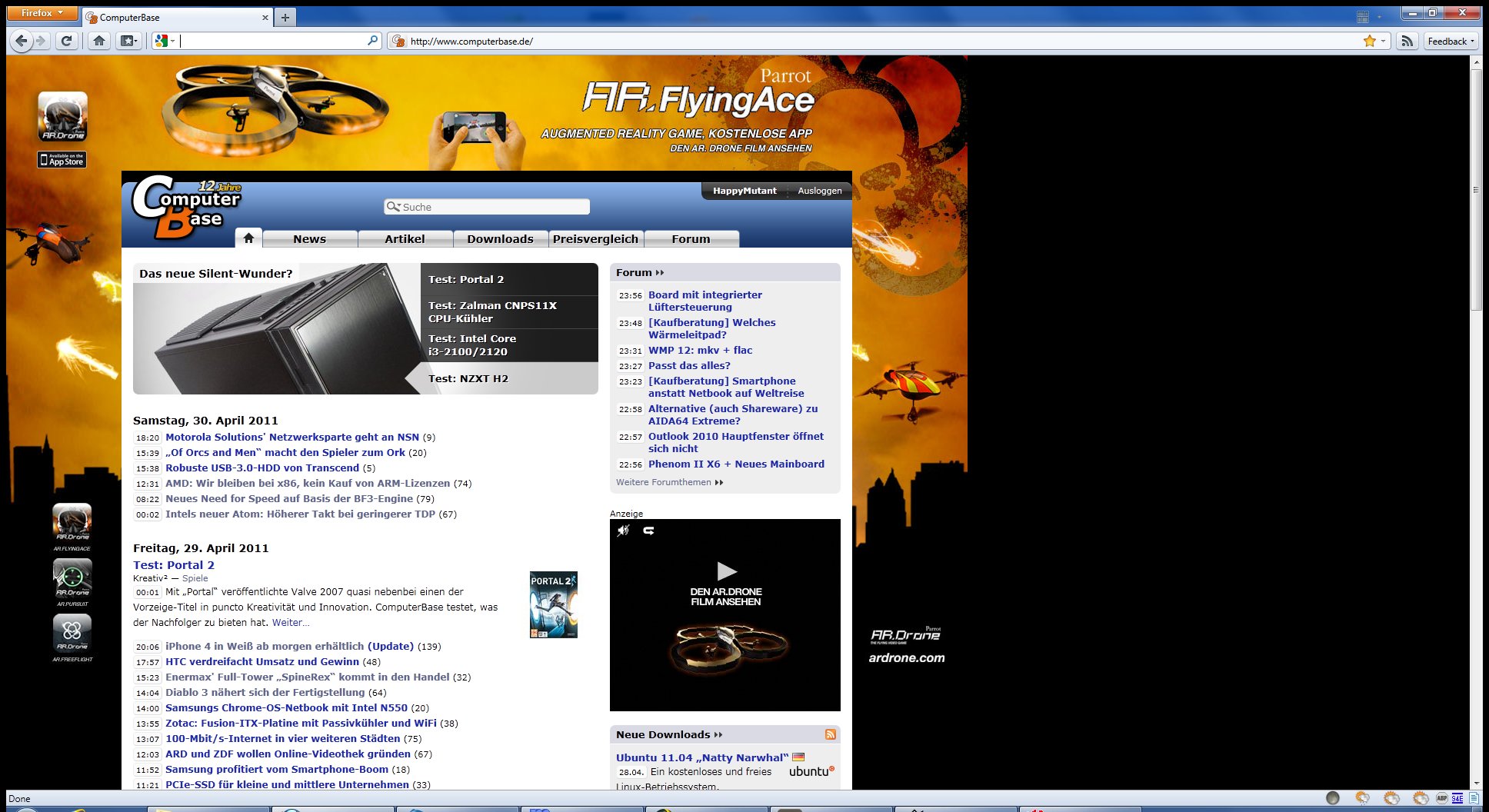Click the ComputerBase site logo
This screenshot has width=1489, height=812.
point(186,207)
